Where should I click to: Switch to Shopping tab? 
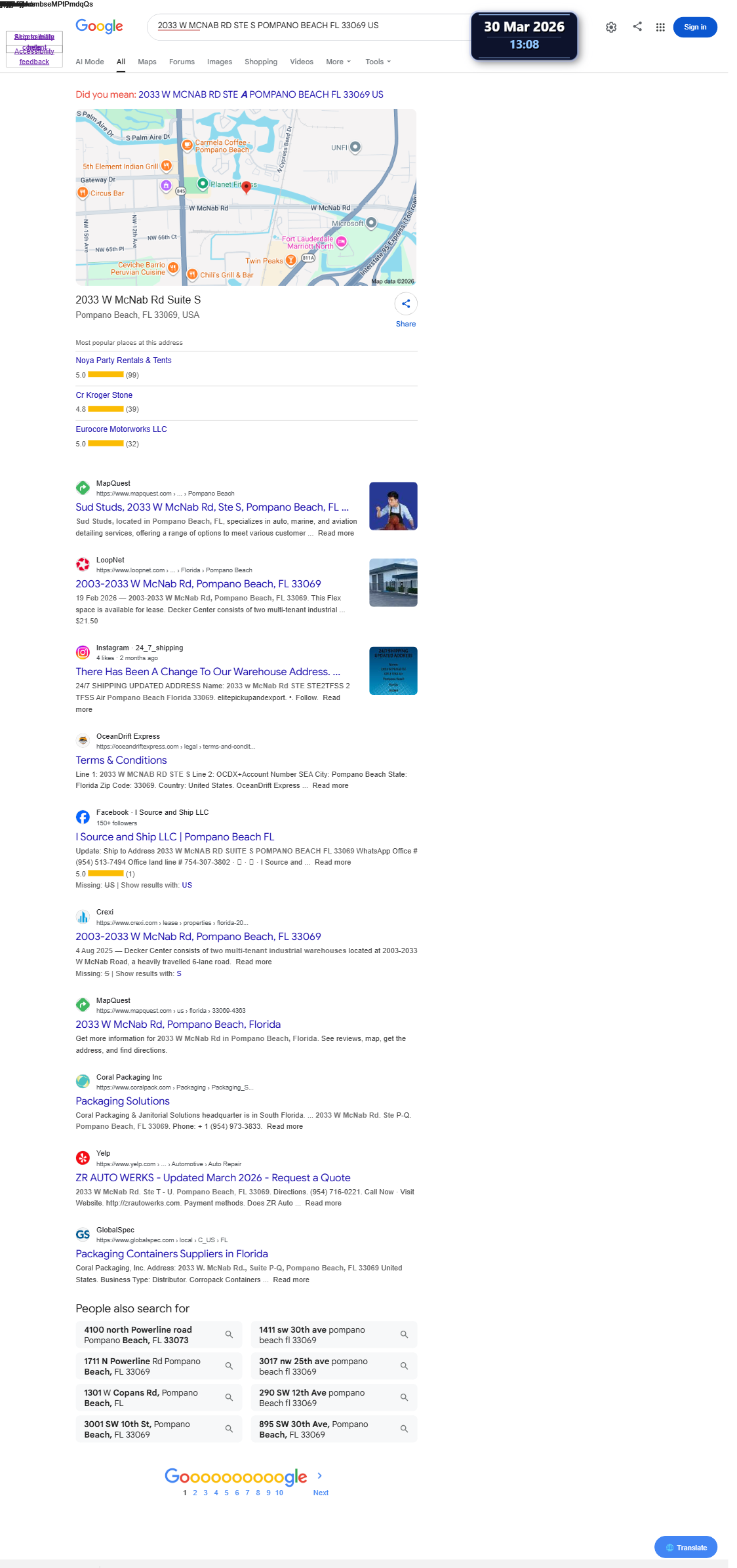(261, 62)
